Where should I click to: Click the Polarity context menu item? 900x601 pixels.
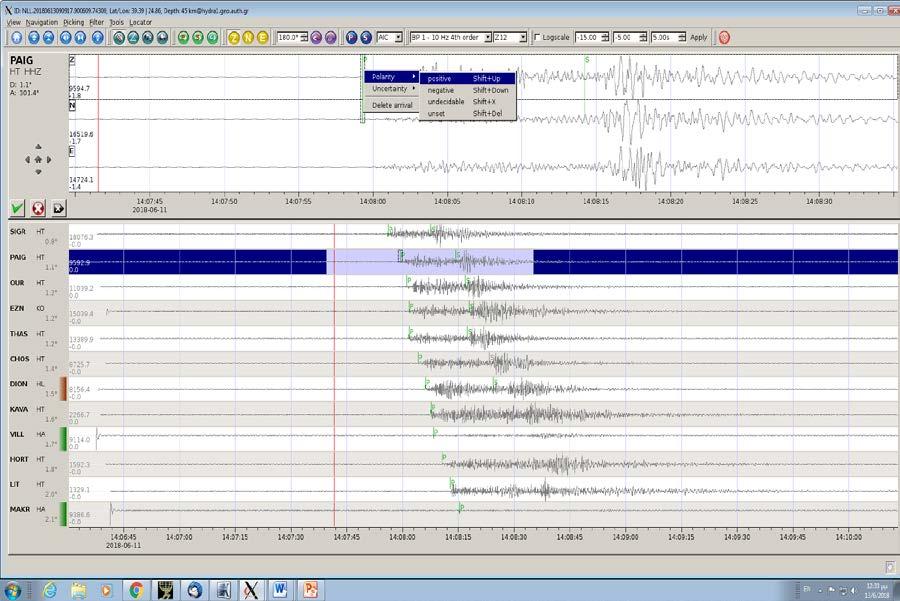pos(391,77)
